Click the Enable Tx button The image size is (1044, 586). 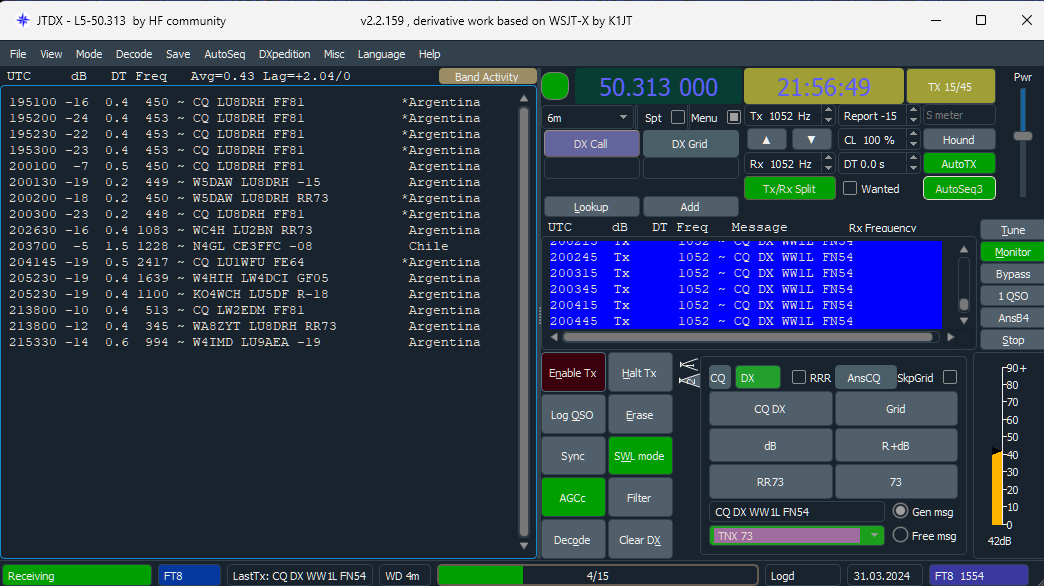(573, 373)
